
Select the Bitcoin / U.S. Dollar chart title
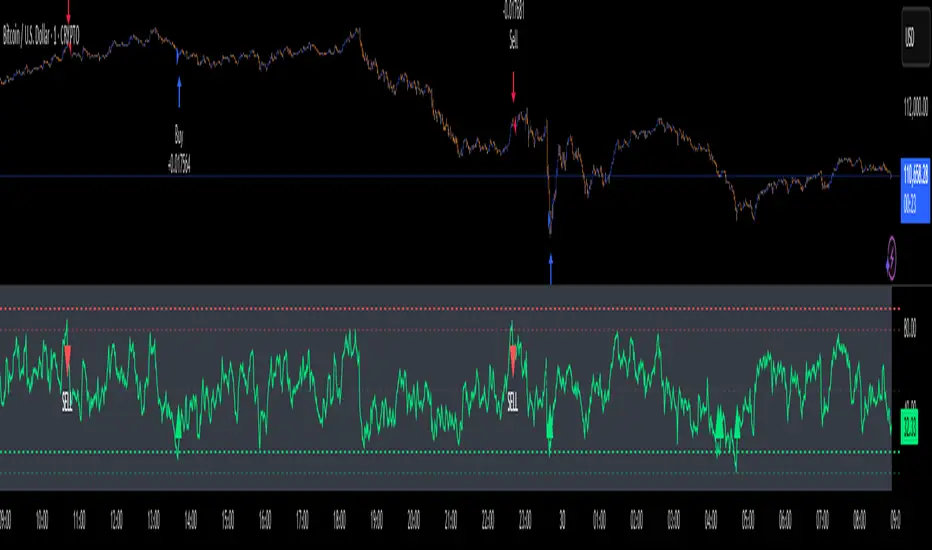click(x=41, y=36)
